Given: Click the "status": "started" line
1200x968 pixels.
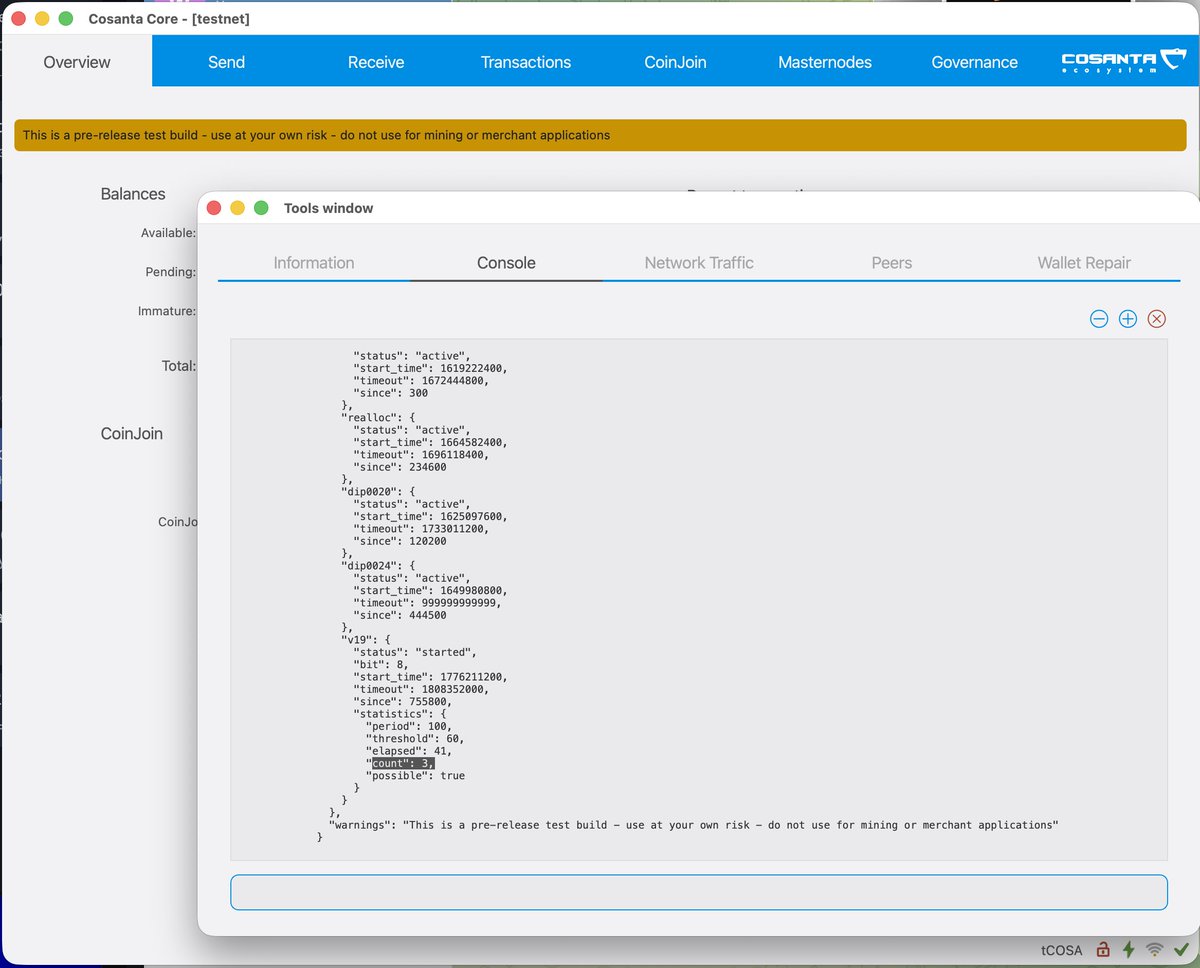Looking at the screenshot, I should [415, 652].
